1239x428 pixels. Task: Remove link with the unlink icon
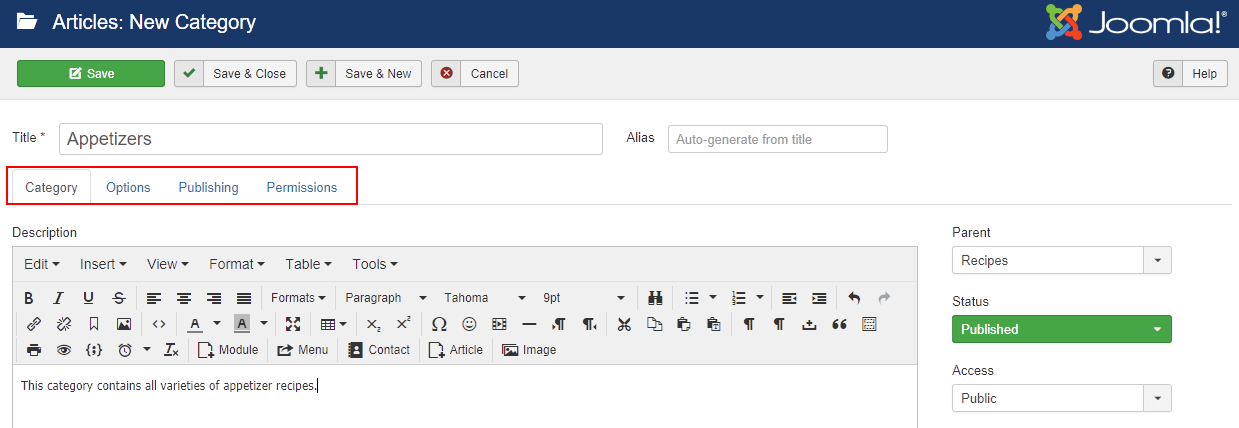[63, 324]
